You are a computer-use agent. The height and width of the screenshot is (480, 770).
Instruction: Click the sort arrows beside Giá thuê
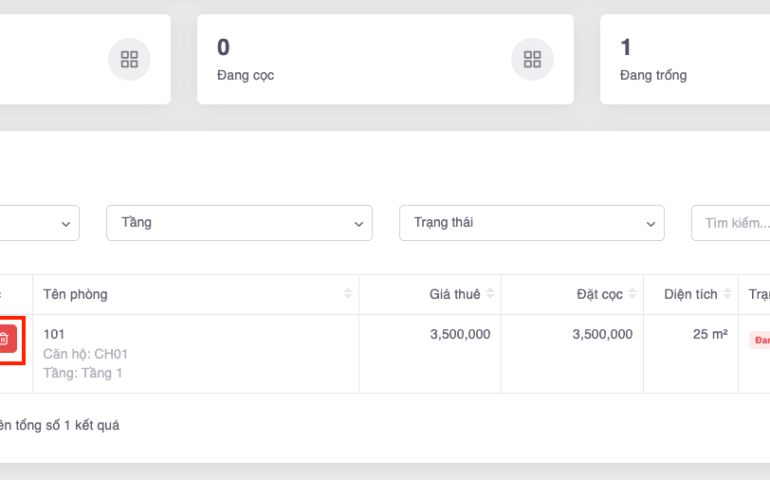pyautogui.click(x=489, y=294)
